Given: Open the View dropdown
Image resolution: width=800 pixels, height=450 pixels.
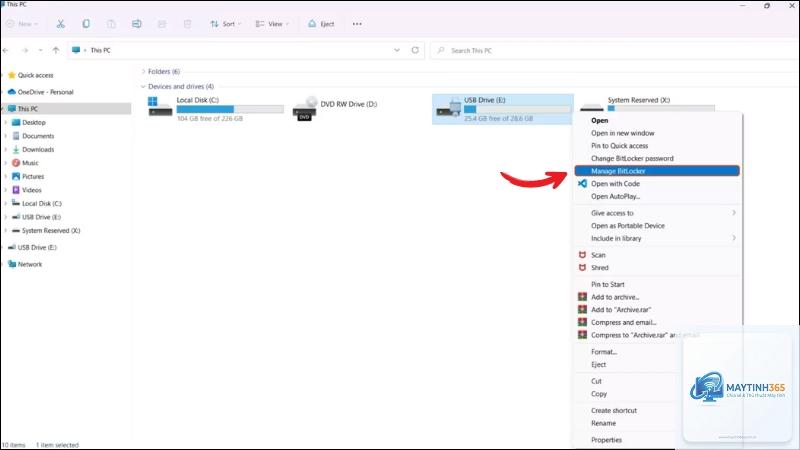Looking at the screenshot, I should tap(272, 24).
